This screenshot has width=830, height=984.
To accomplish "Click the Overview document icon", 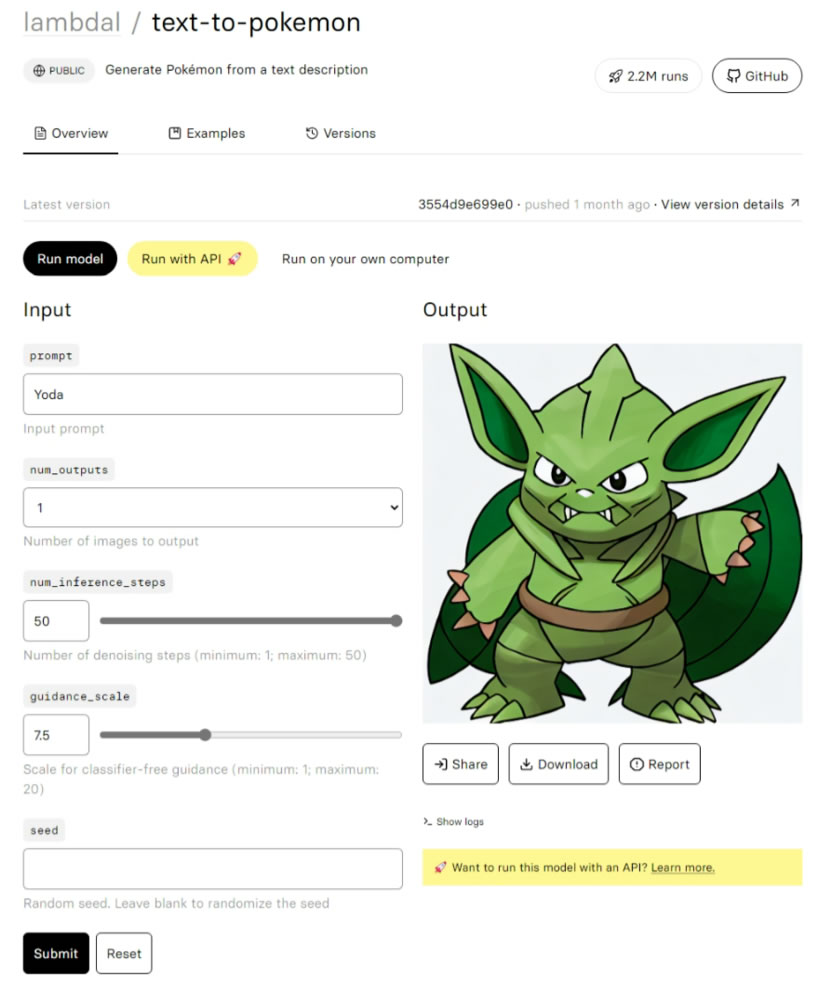I will [x=40, y=133].
